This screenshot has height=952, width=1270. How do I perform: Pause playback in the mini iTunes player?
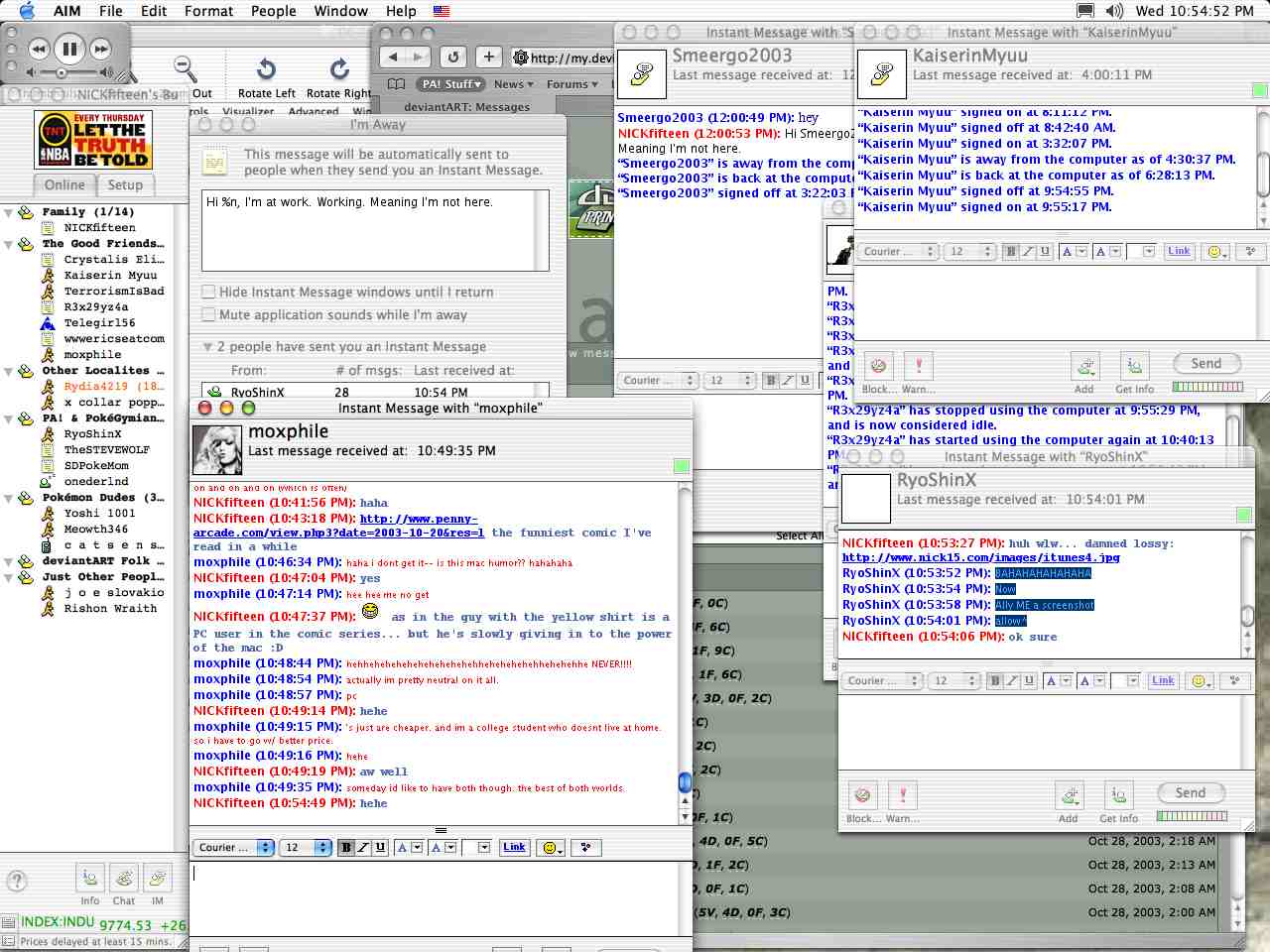(69, 48)
